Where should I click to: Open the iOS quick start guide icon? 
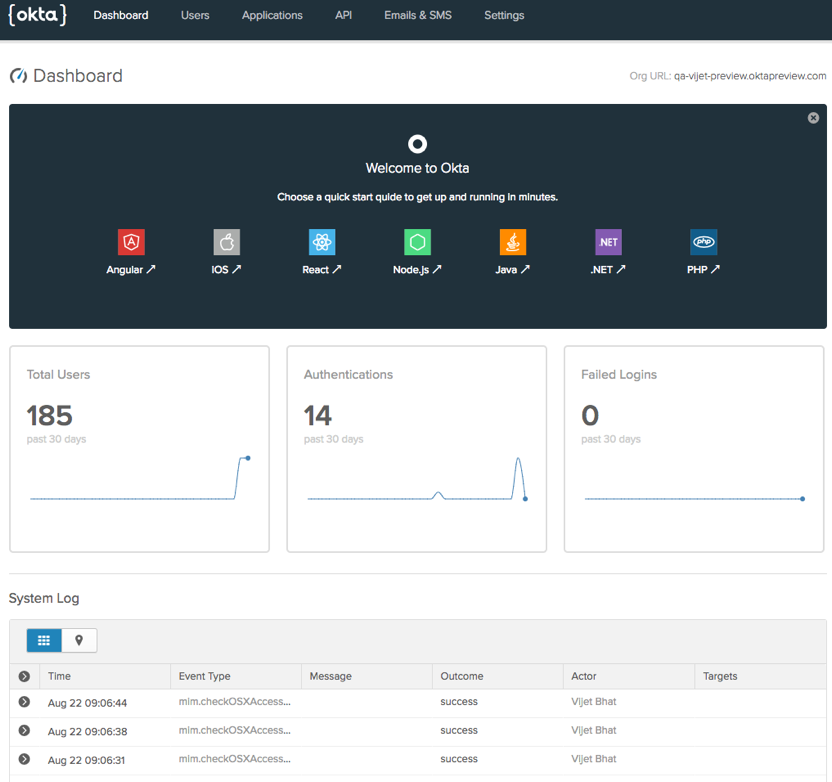tap(227, 242)
